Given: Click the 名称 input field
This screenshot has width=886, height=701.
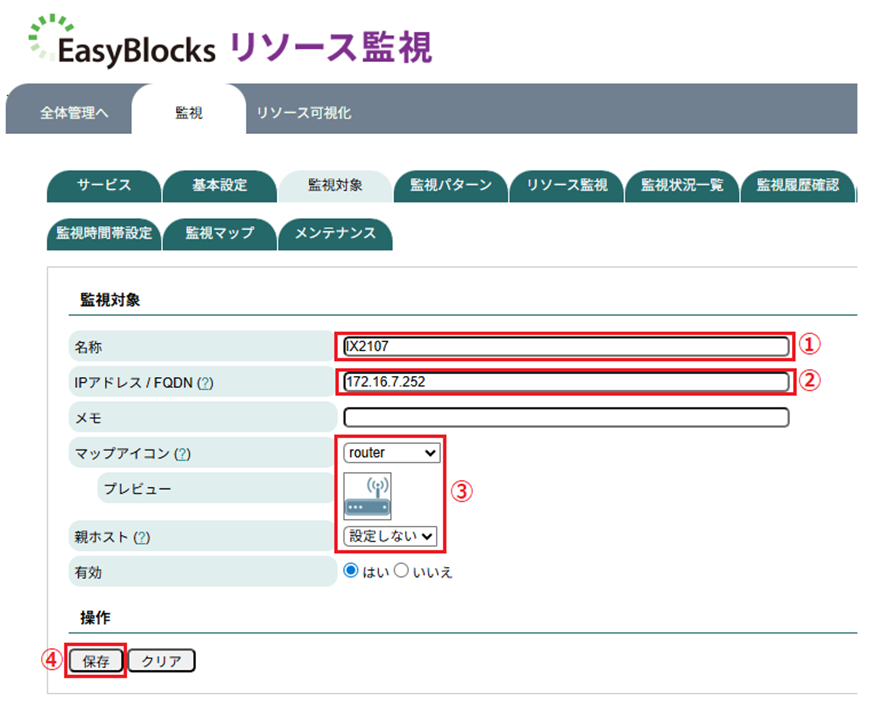Looking at the screenshot, I should pyautogui.click(x=566, y=347).
